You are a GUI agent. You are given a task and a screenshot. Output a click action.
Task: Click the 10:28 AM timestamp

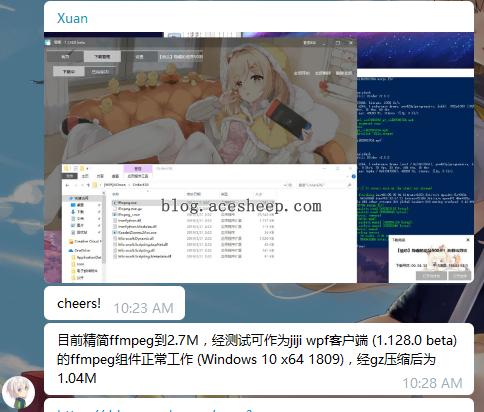coord(432,383)
